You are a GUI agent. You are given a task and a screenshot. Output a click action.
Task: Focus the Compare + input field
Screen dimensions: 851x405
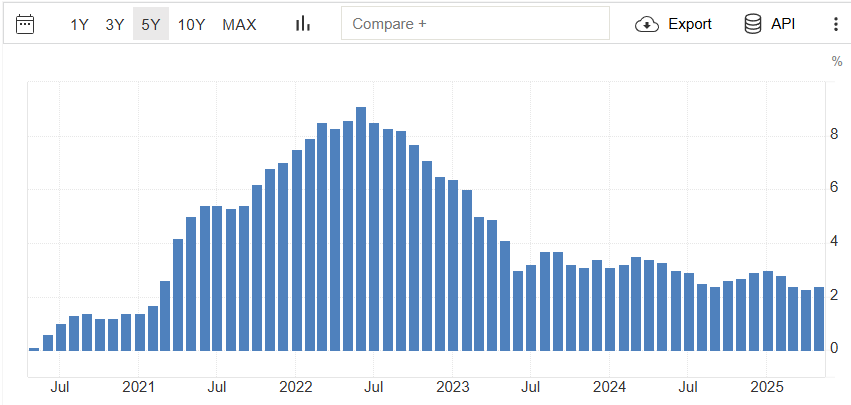click(475, 23)
